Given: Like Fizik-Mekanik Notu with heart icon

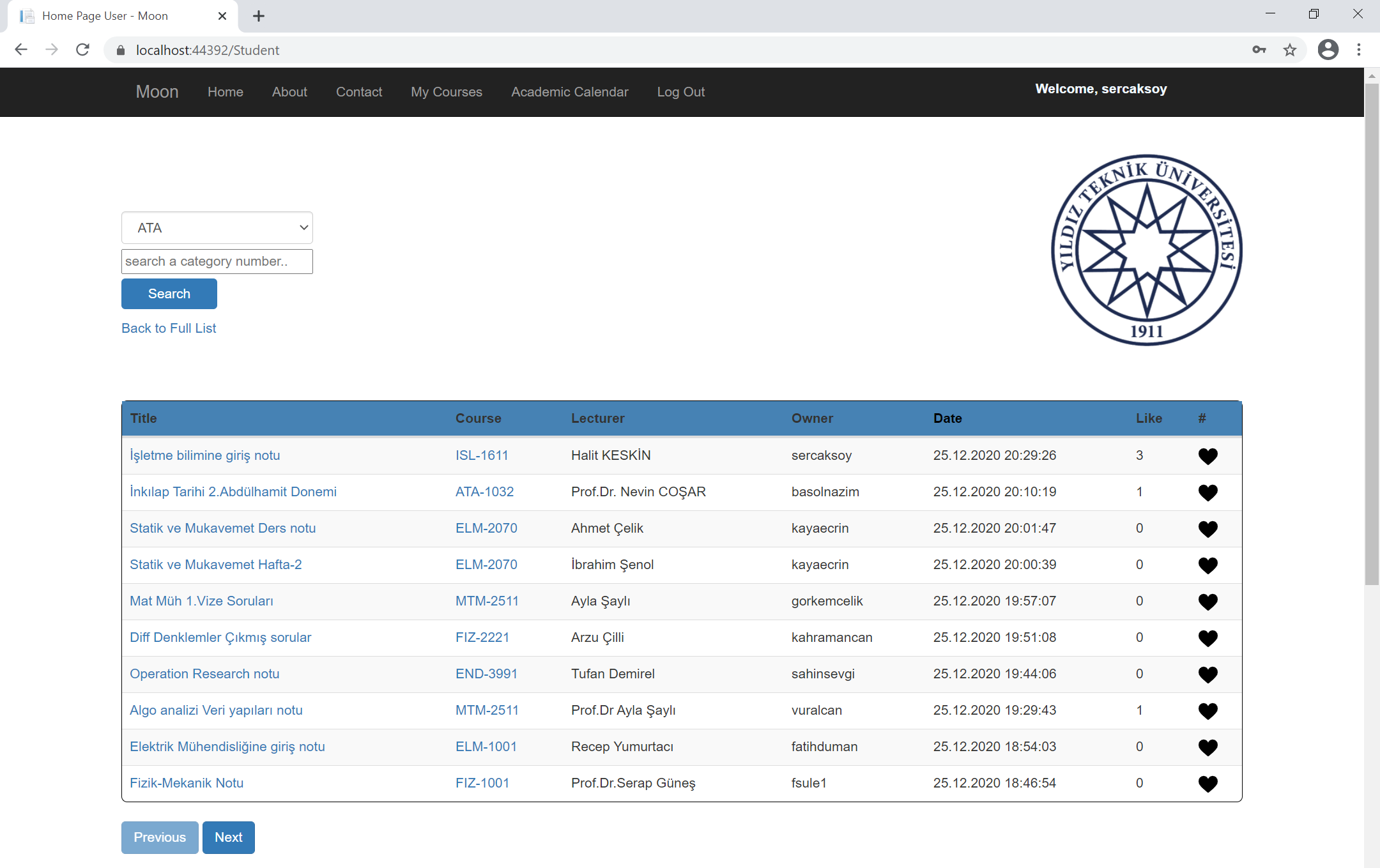Looking at the screenshot, I should tap(1207, 784).
